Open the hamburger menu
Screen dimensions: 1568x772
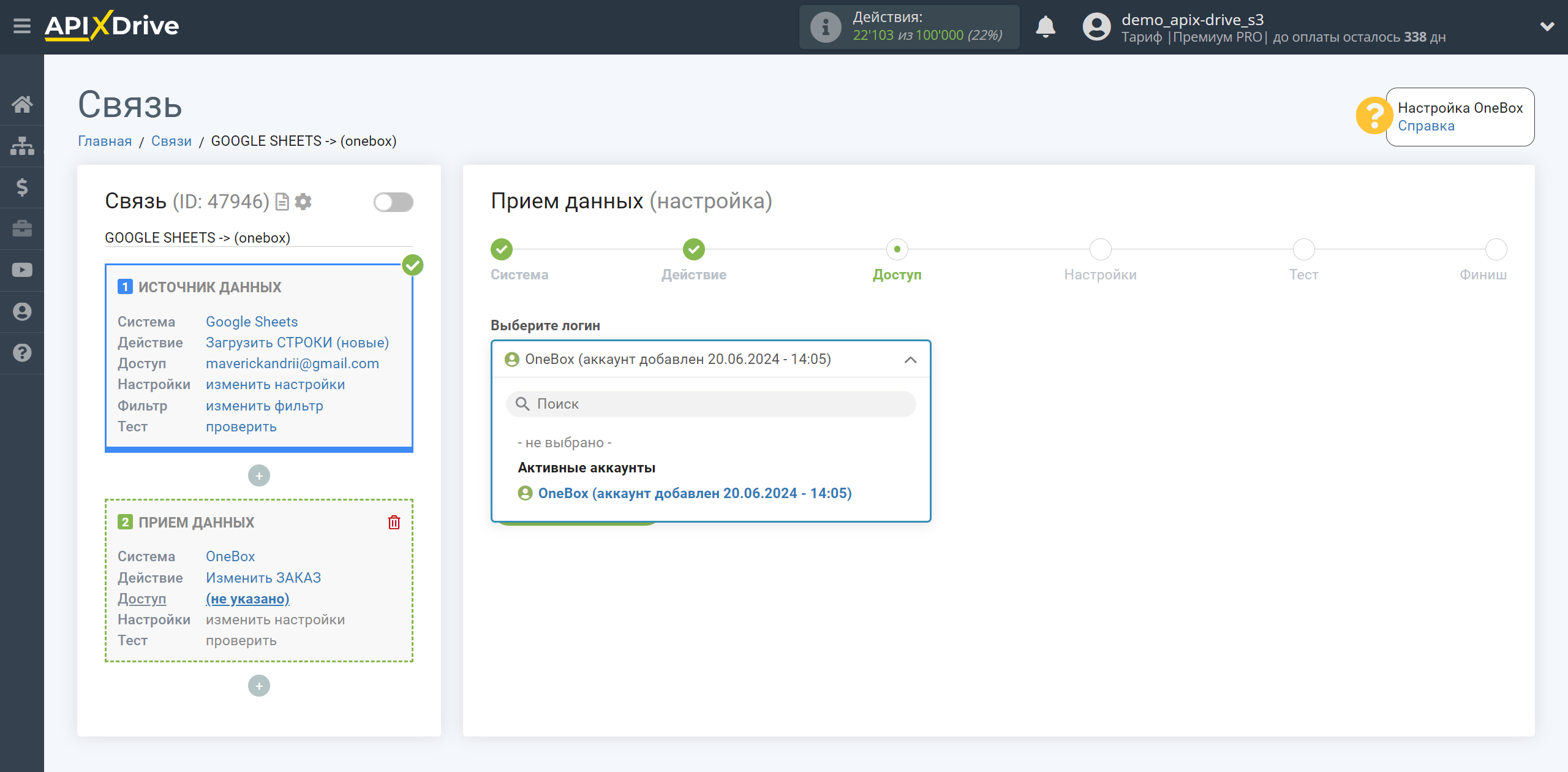click(x=22, y=26)
